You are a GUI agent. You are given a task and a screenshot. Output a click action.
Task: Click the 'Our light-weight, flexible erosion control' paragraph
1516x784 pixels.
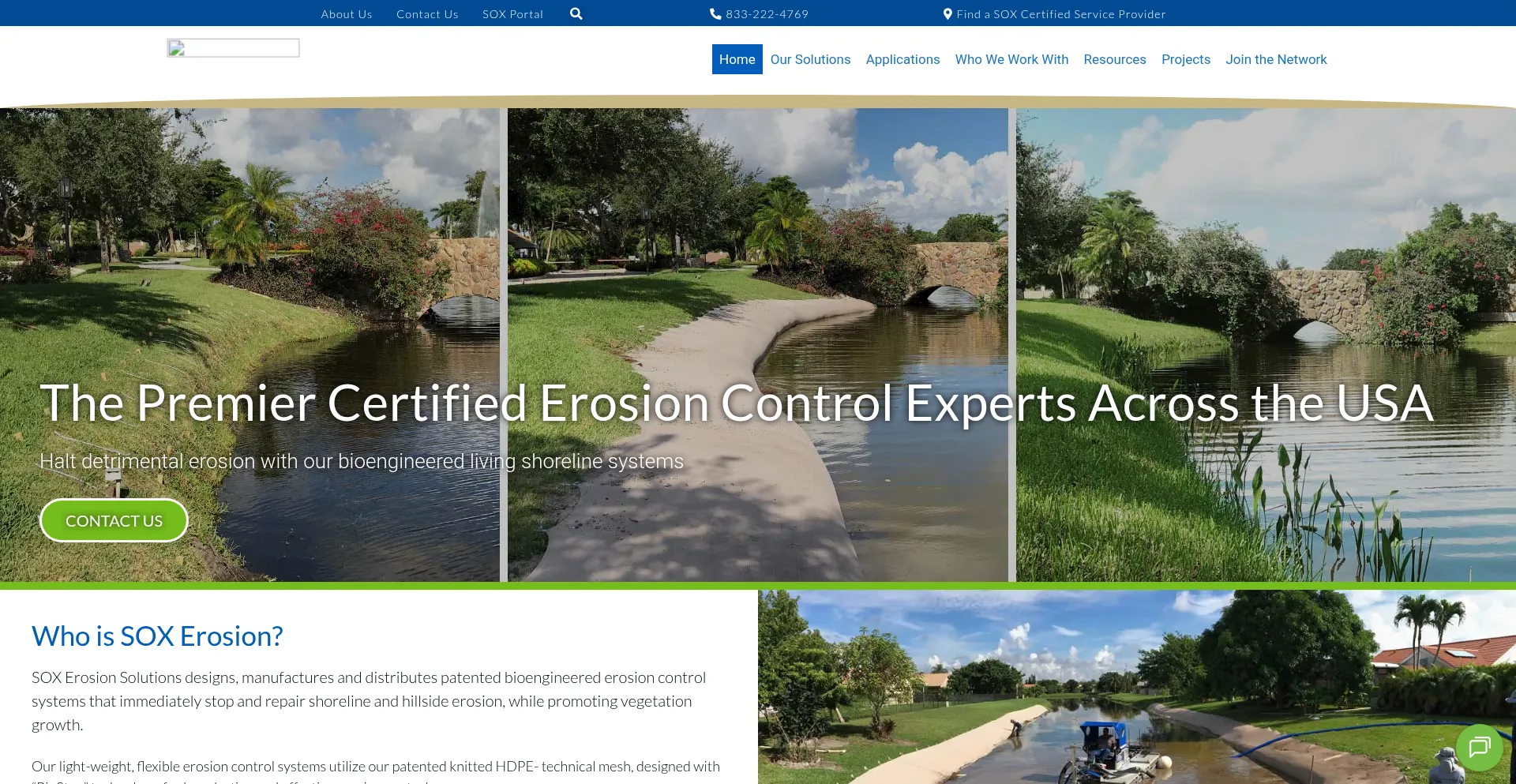[376, 770]
